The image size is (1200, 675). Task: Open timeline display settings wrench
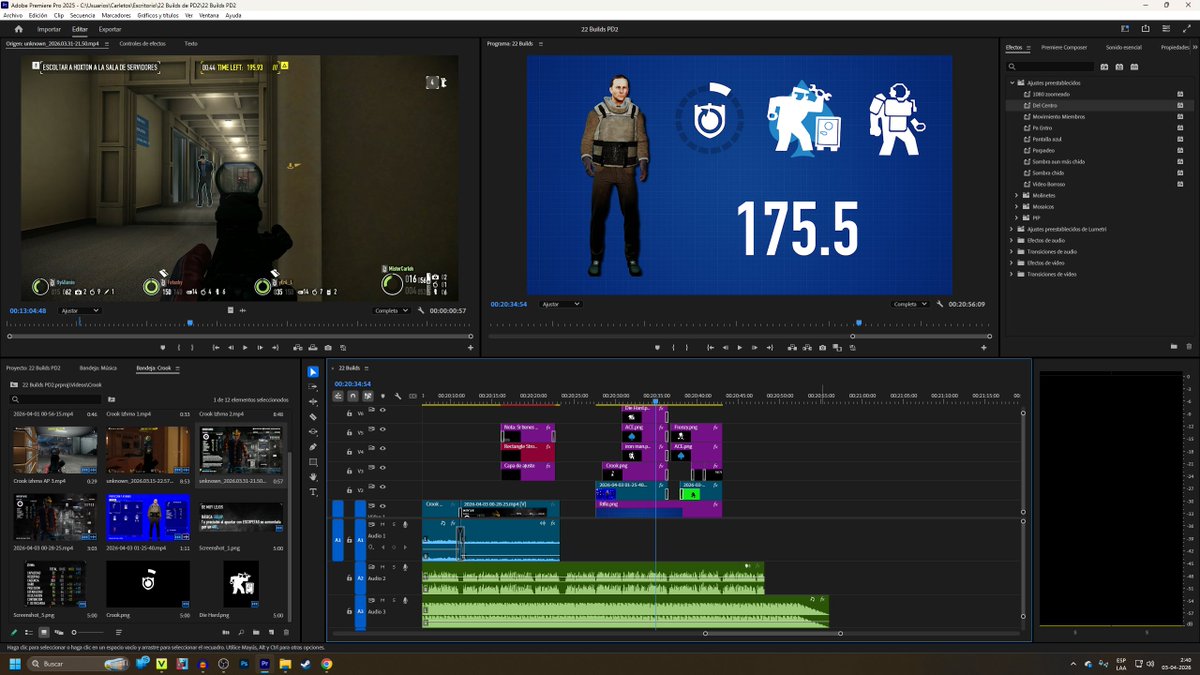(398, 396)
